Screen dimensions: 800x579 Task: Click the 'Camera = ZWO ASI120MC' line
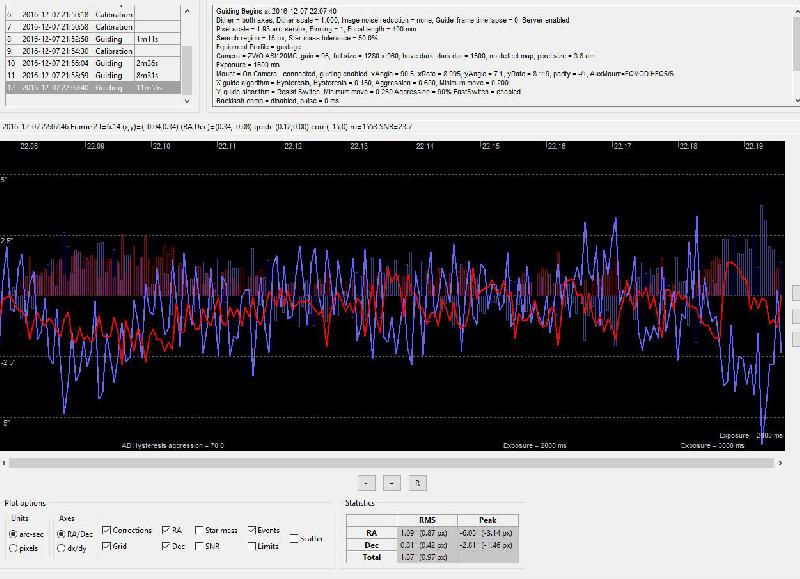[x=405, y=56]
